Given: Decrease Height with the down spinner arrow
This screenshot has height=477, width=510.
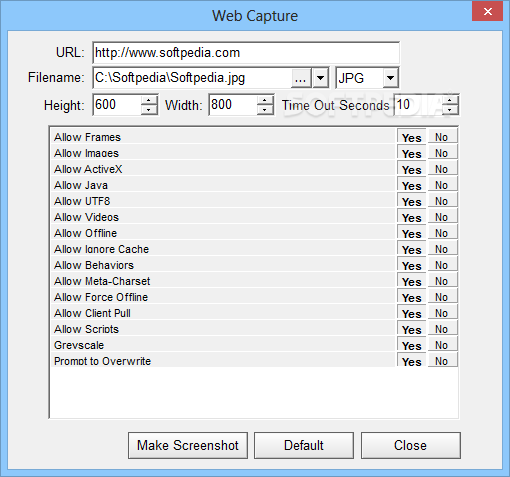Looking at the screenshot, I should coord(149,110).
